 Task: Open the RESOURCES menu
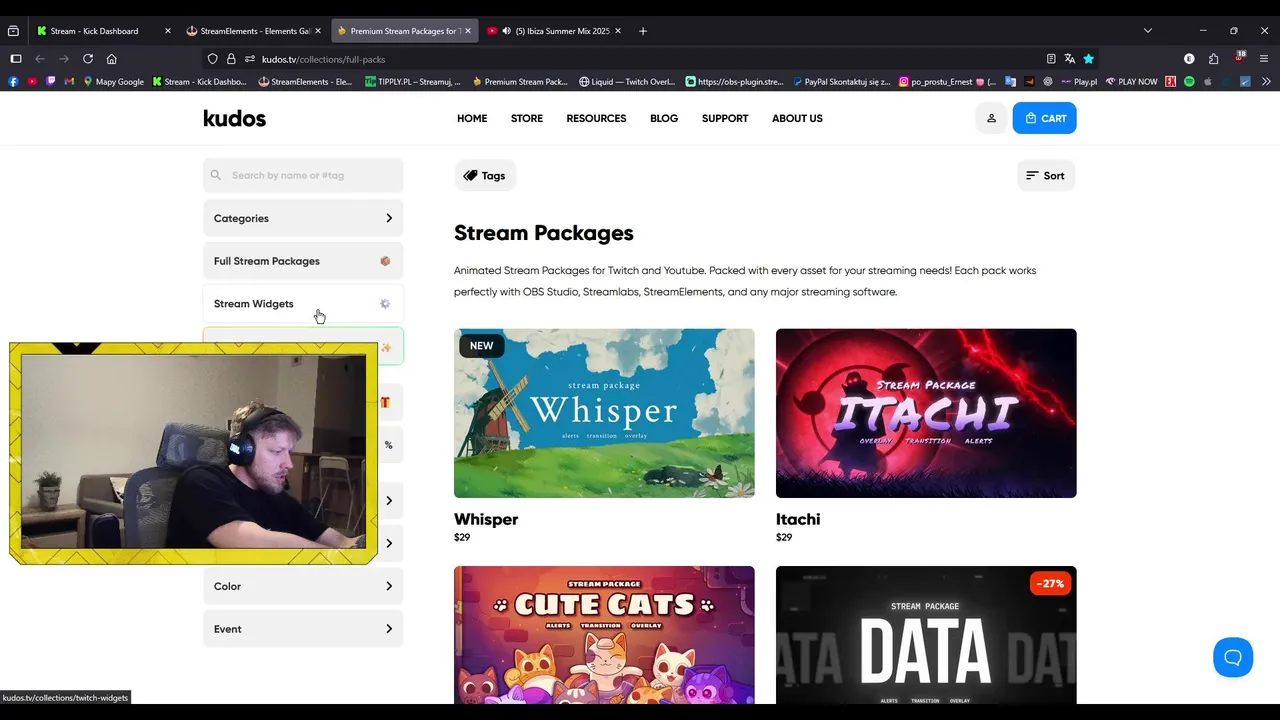point(596,118)
